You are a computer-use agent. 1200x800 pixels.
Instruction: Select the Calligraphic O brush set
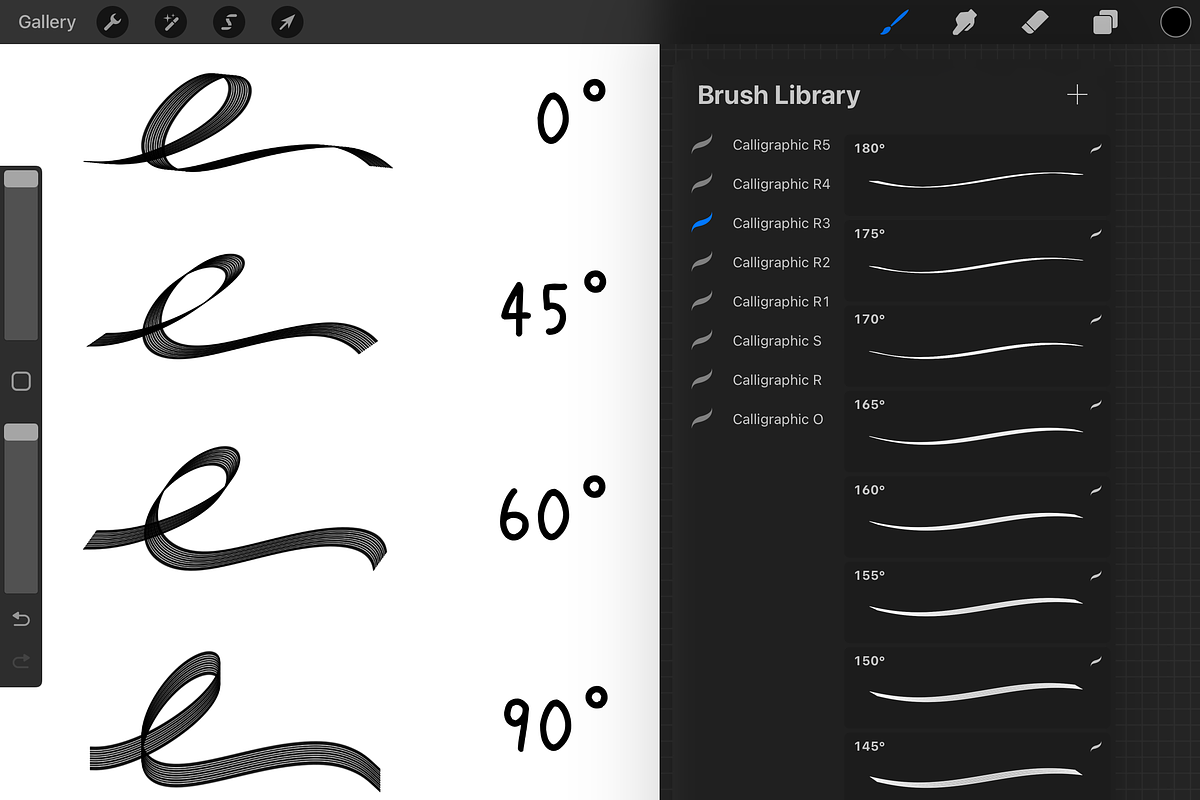[761, 419]
